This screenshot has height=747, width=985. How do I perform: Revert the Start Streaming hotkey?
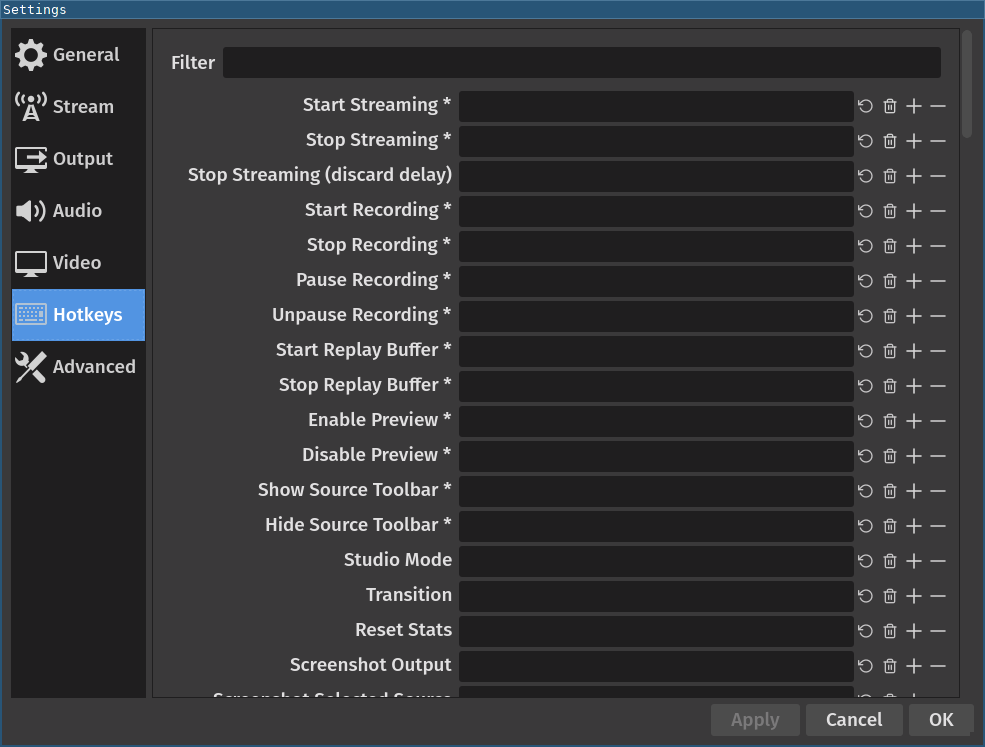865,106
